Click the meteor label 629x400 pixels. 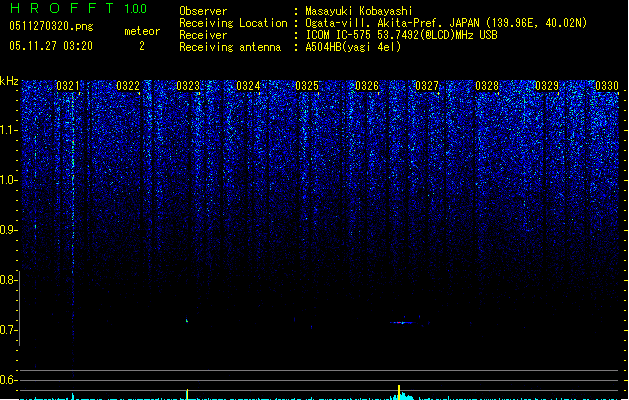(142, 31)
